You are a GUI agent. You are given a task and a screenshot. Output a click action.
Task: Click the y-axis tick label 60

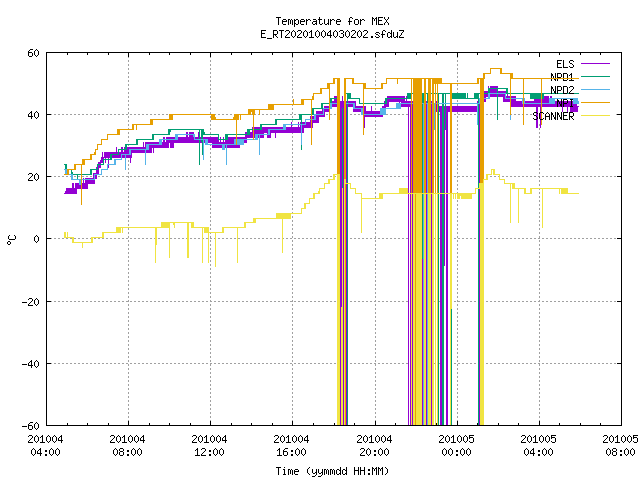tap(33, 53)
